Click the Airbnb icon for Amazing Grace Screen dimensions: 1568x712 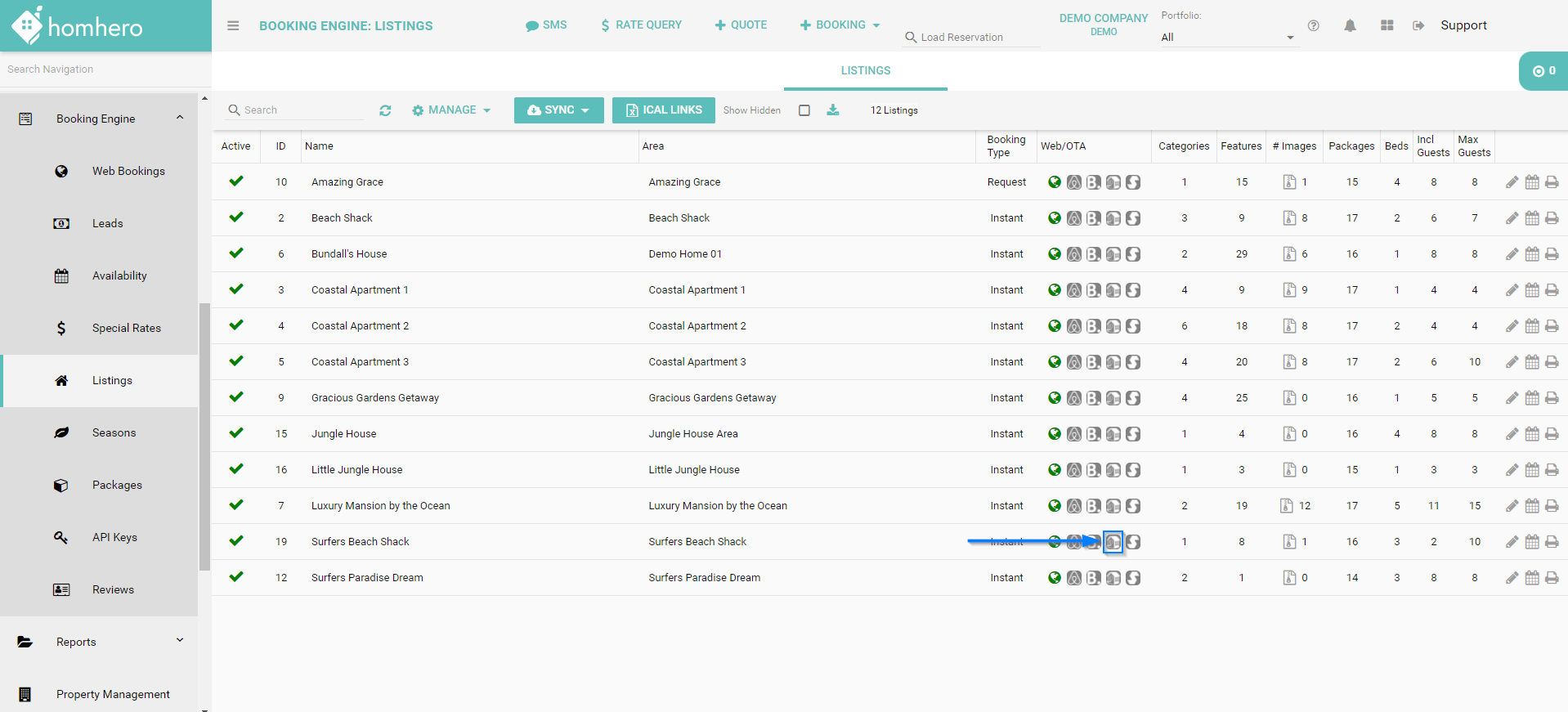(1074, 182)
